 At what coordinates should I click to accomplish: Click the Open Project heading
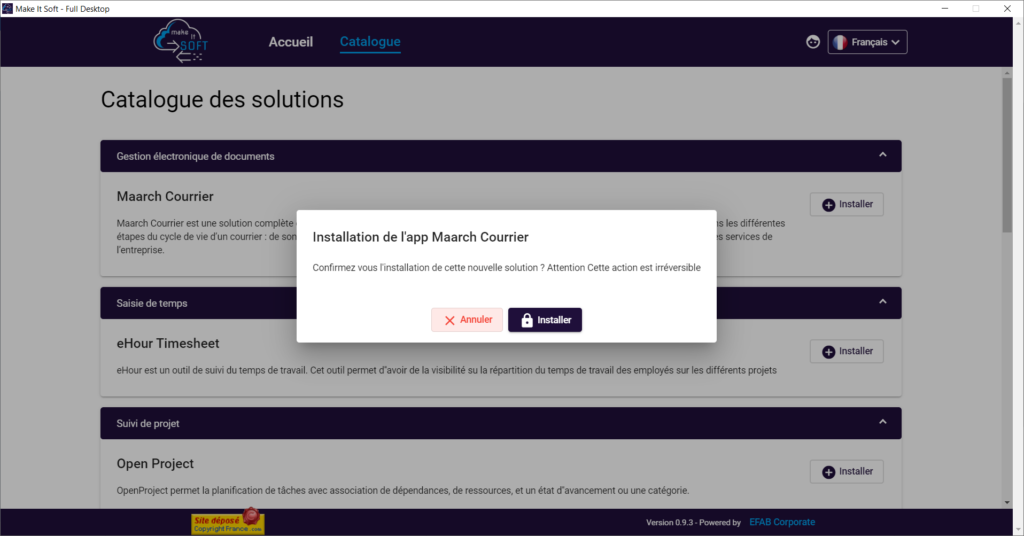click(x=155, y=464)
